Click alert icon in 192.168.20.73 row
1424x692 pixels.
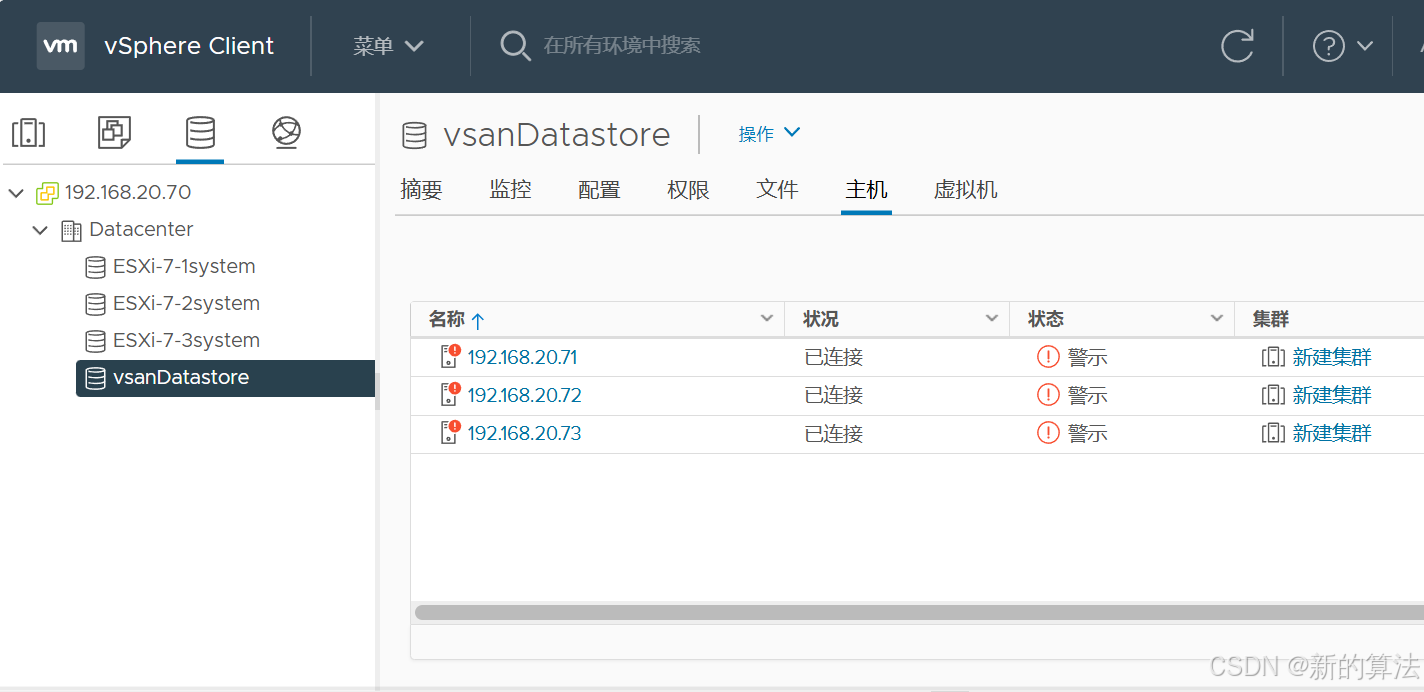1048,433
